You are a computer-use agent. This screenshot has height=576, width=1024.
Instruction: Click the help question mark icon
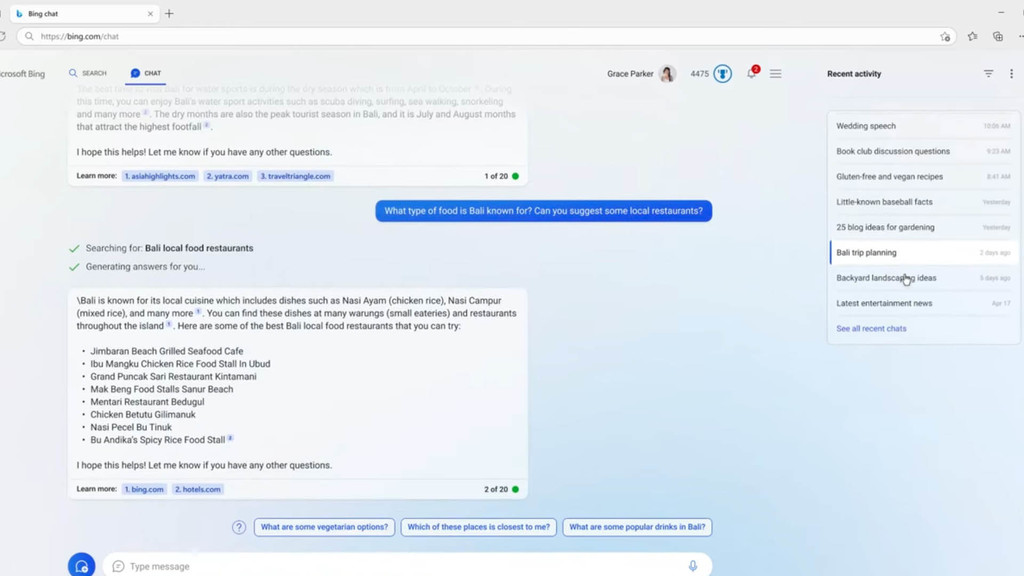(237, 525)
